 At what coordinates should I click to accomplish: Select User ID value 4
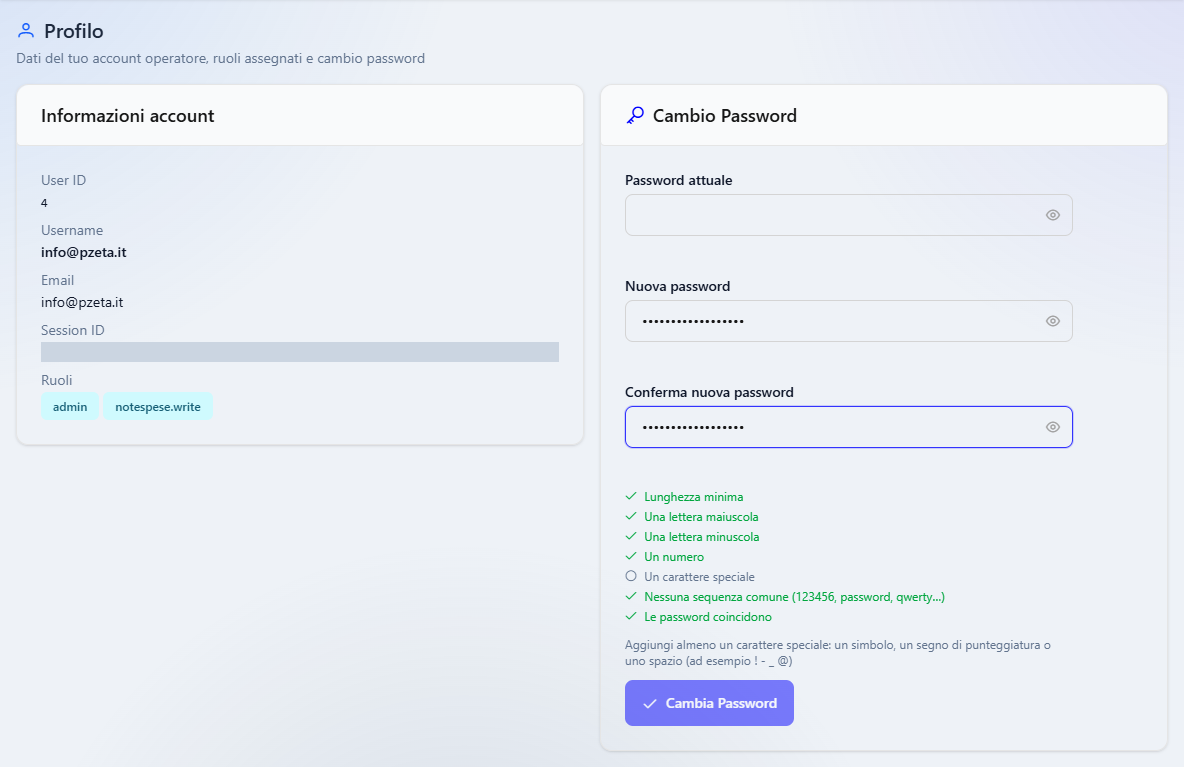(x=44, y=203)
